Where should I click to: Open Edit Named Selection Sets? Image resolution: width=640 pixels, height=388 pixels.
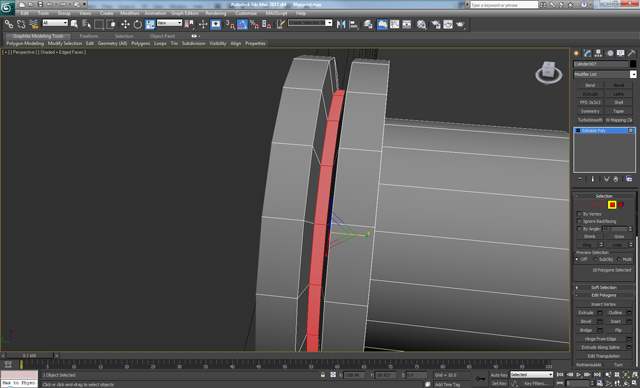(x=280, y=24)
